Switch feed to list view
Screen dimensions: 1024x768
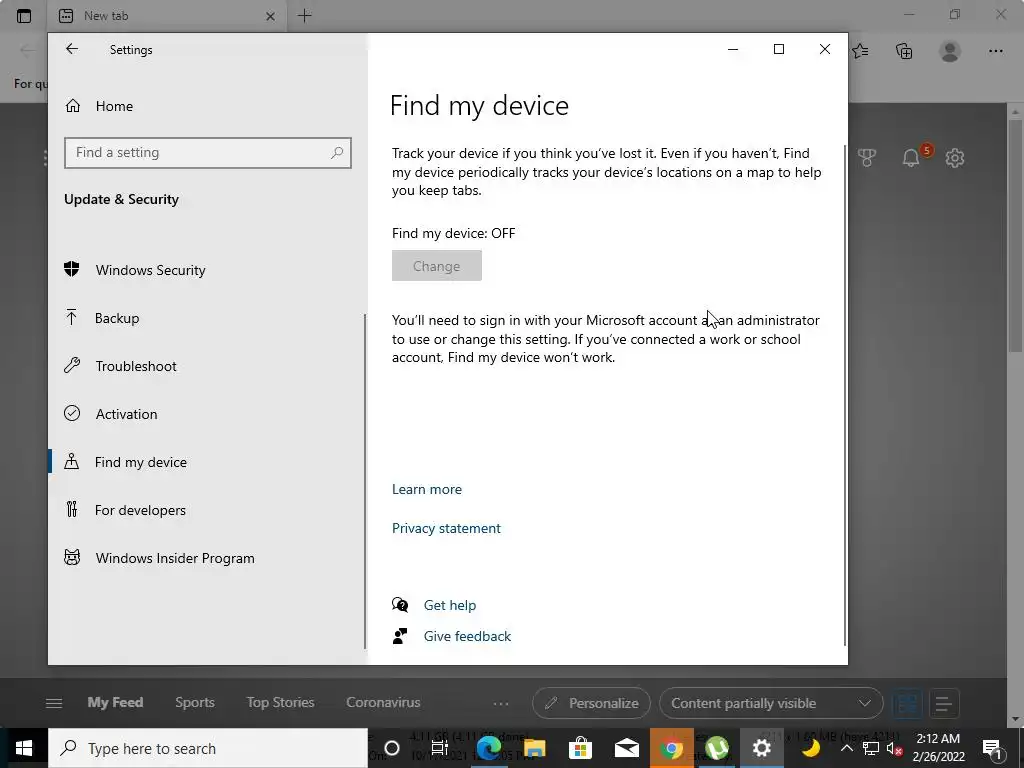coord(944,703)
